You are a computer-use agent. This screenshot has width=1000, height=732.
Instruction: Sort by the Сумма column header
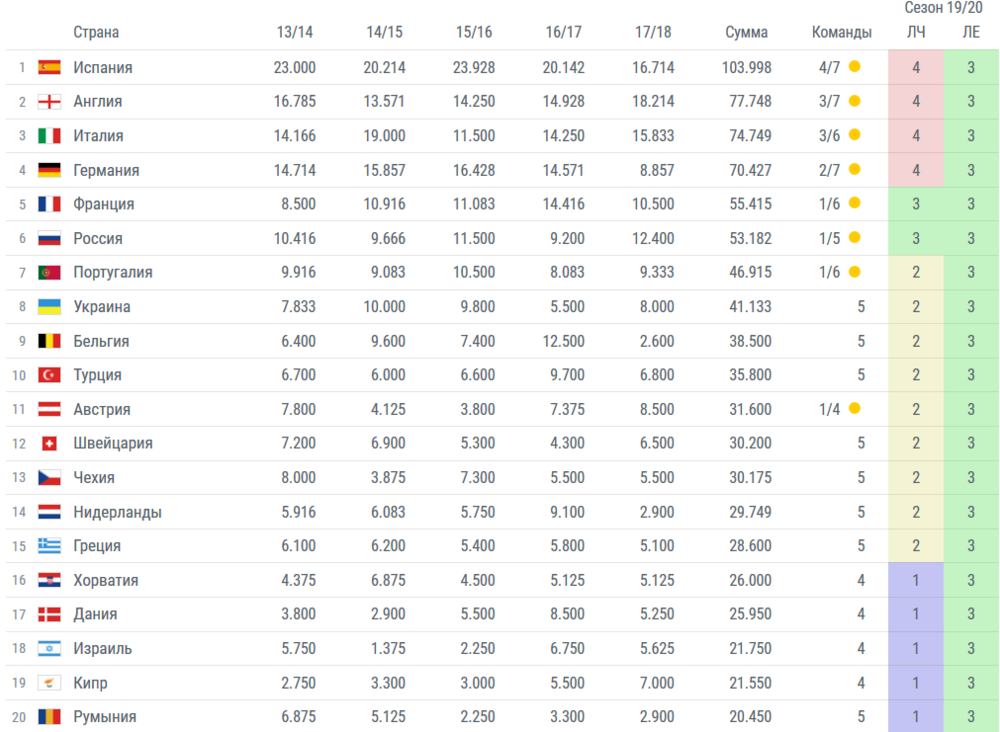[746, 32]
